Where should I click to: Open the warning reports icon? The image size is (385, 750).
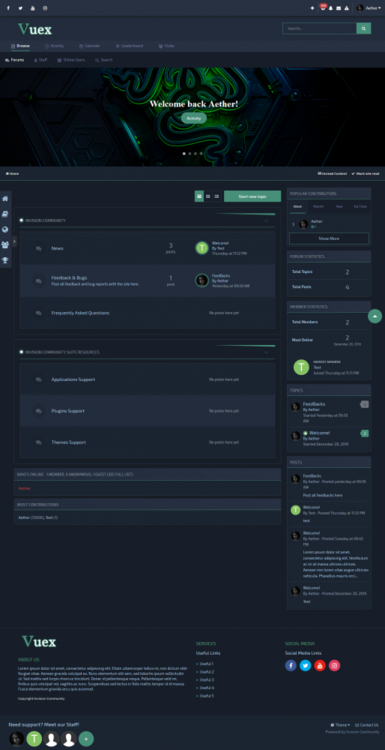pyautogui.click(x=346, y=8)
